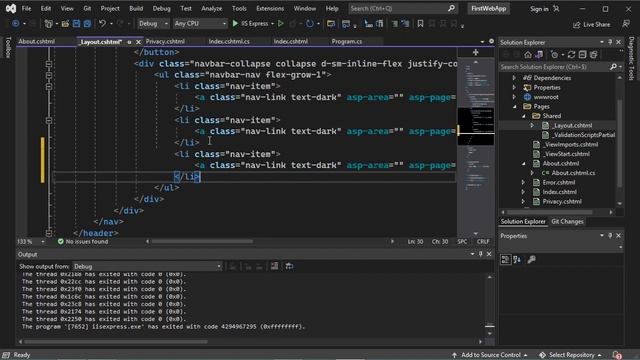Click the notifications bell in status bar
640x360 pixels.
tap(617, 355)
